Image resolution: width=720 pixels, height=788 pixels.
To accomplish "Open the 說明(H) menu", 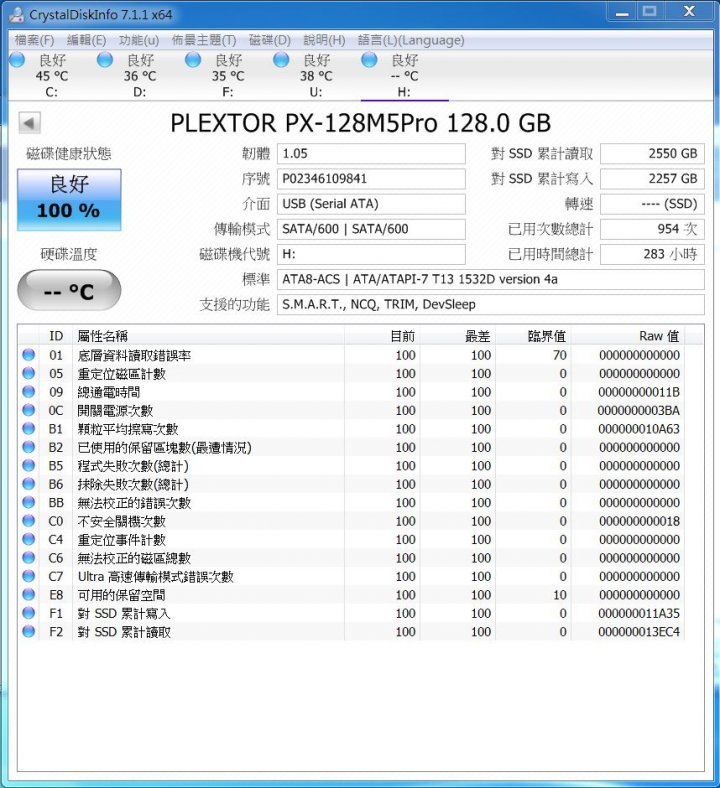I will pyautogui.click(x=324, y=40).
